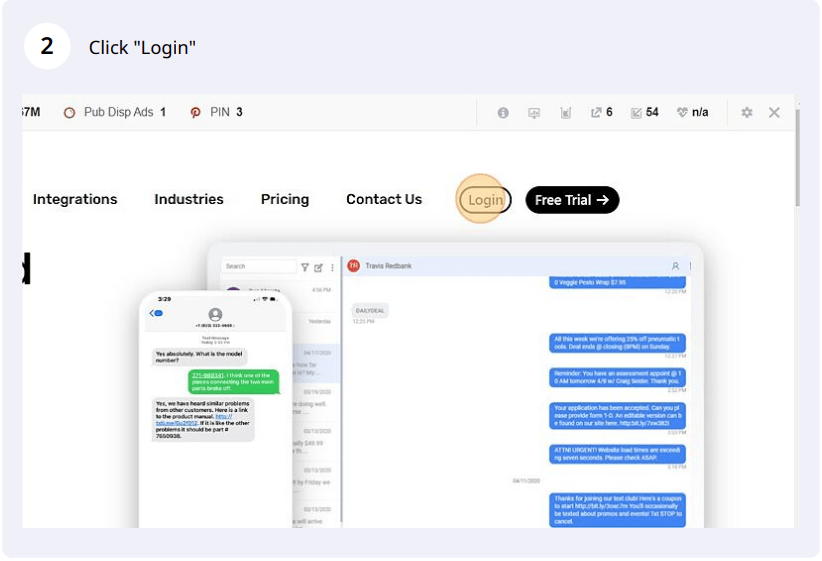822x561 pixels.
Task: Start the Free Trial
Action: tap(572, 200)
